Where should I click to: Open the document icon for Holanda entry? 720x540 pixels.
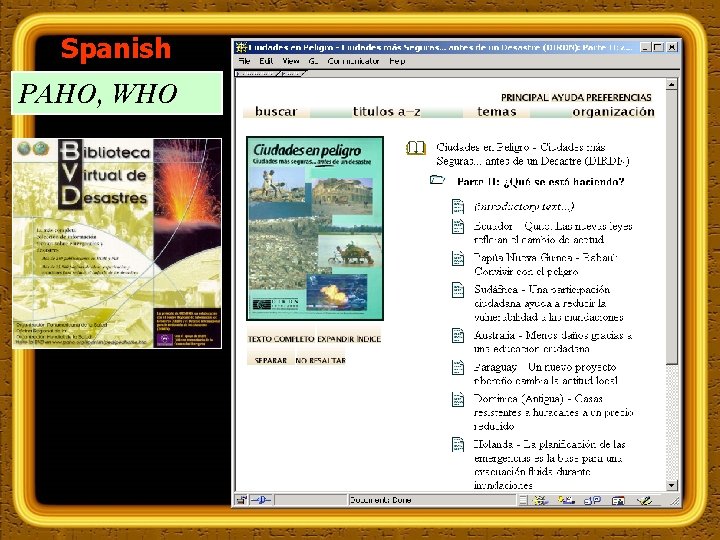point(458,444)
